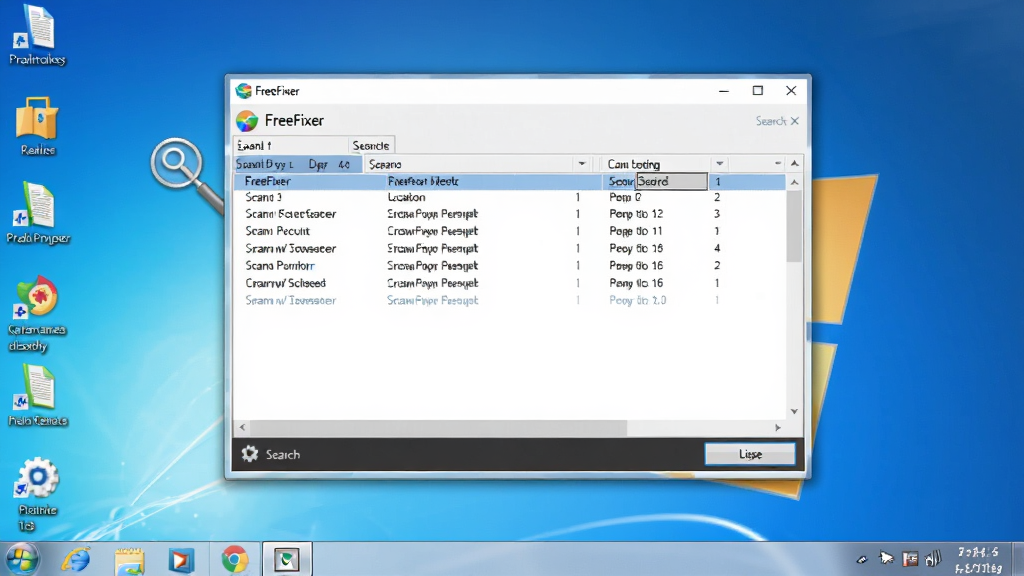Select the highlighted FreeFixer row
Viewport: 1024px width, 576px height.
[509, 182]
